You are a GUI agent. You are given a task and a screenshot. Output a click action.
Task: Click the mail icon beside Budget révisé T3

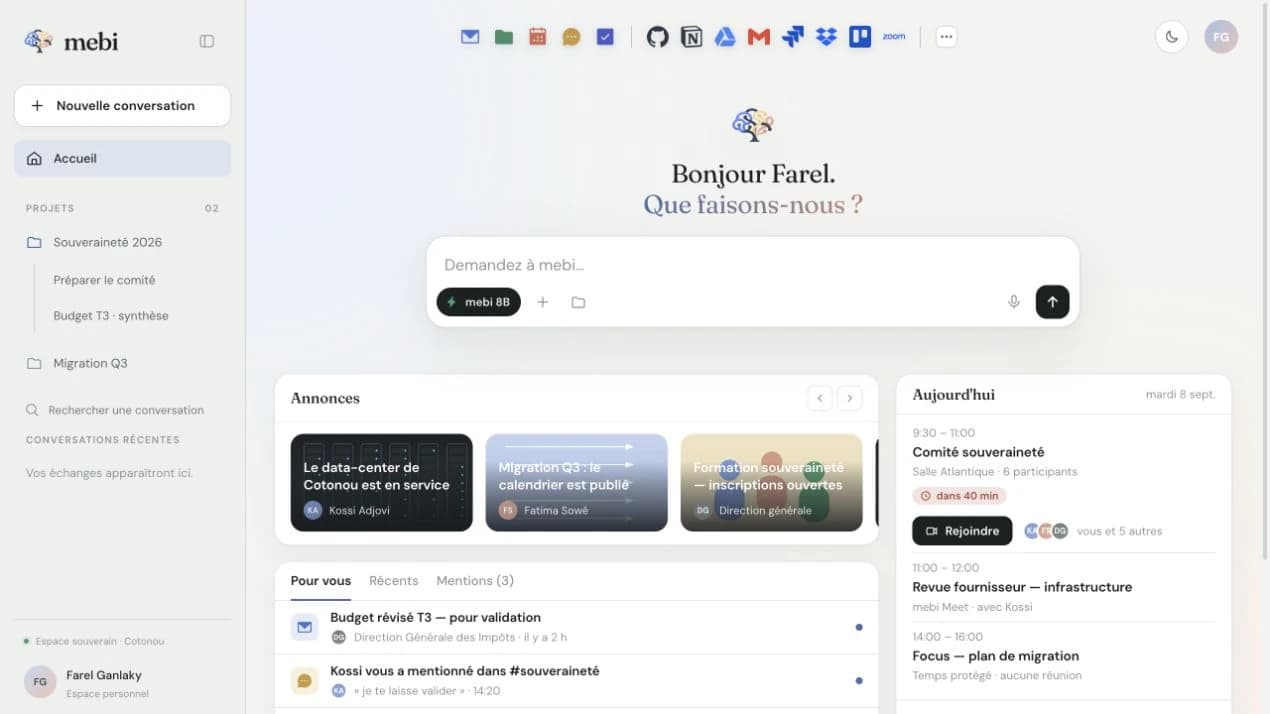click(x=304, y=627)
